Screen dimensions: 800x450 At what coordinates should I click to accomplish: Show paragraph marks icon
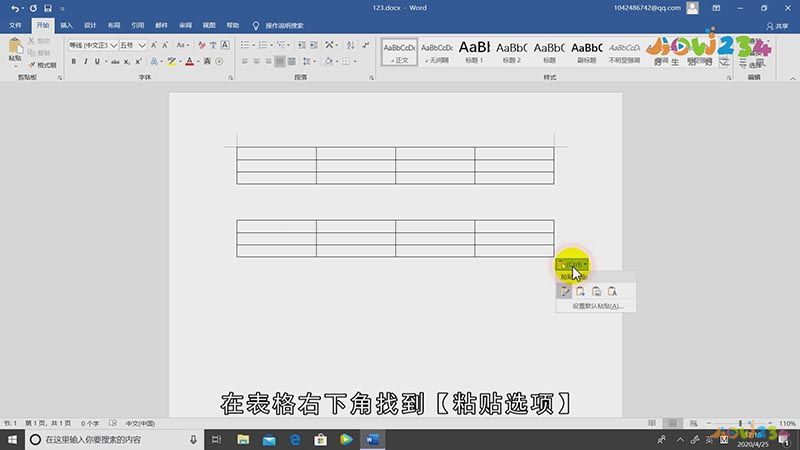coord(365,45)
